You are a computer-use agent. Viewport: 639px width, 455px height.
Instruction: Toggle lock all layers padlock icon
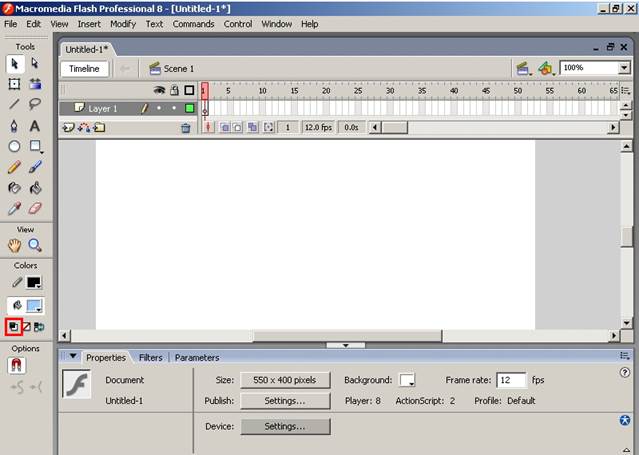point(174,90)
